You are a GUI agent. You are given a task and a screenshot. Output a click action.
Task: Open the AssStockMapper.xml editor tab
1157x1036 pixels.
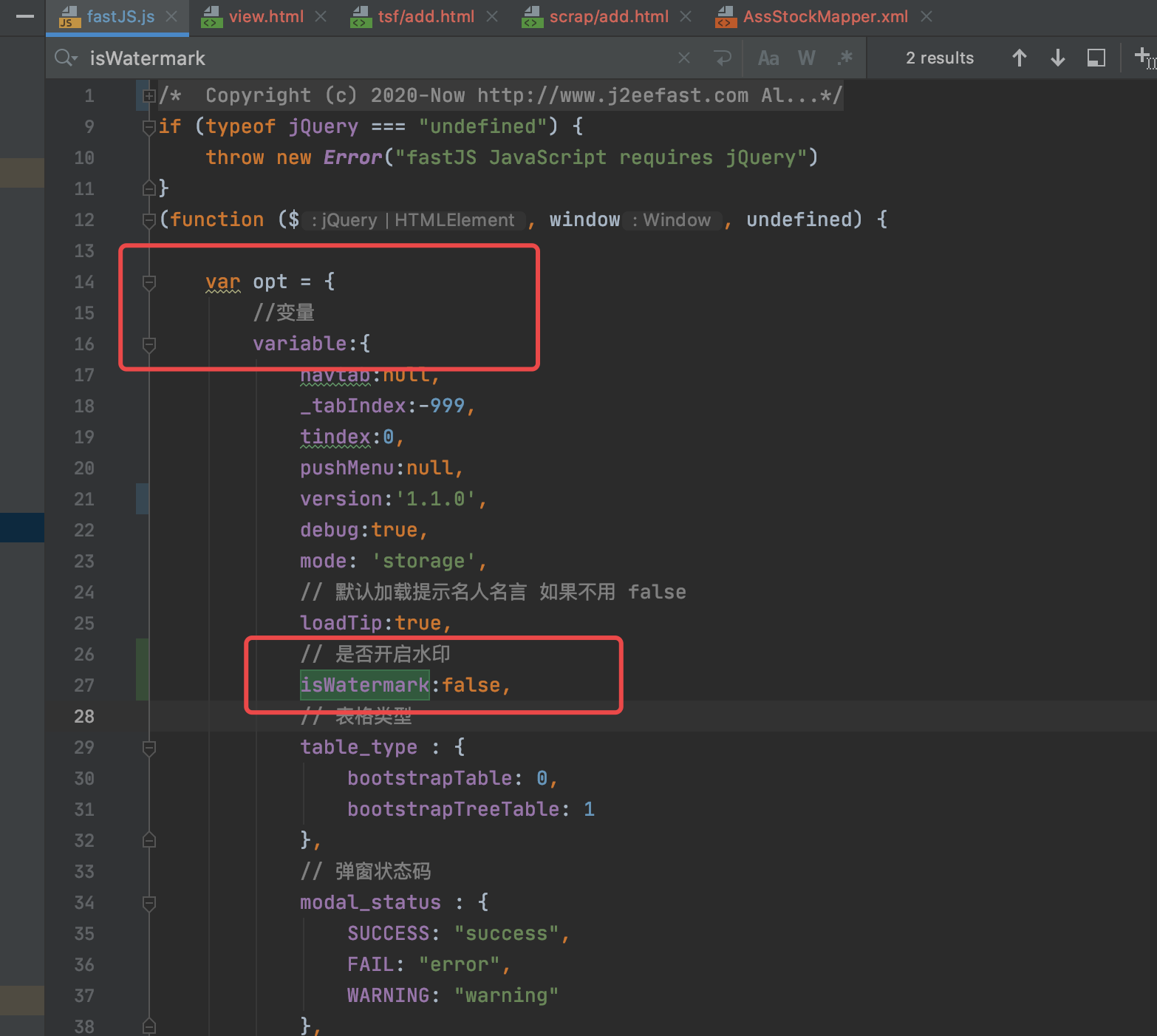pyautogui.click(x=812, y=16)
